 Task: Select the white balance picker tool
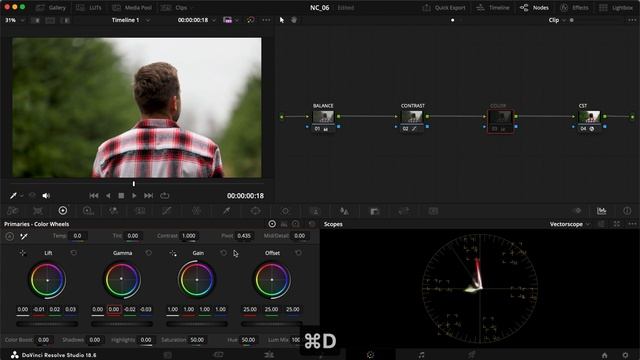click(24, 236)
